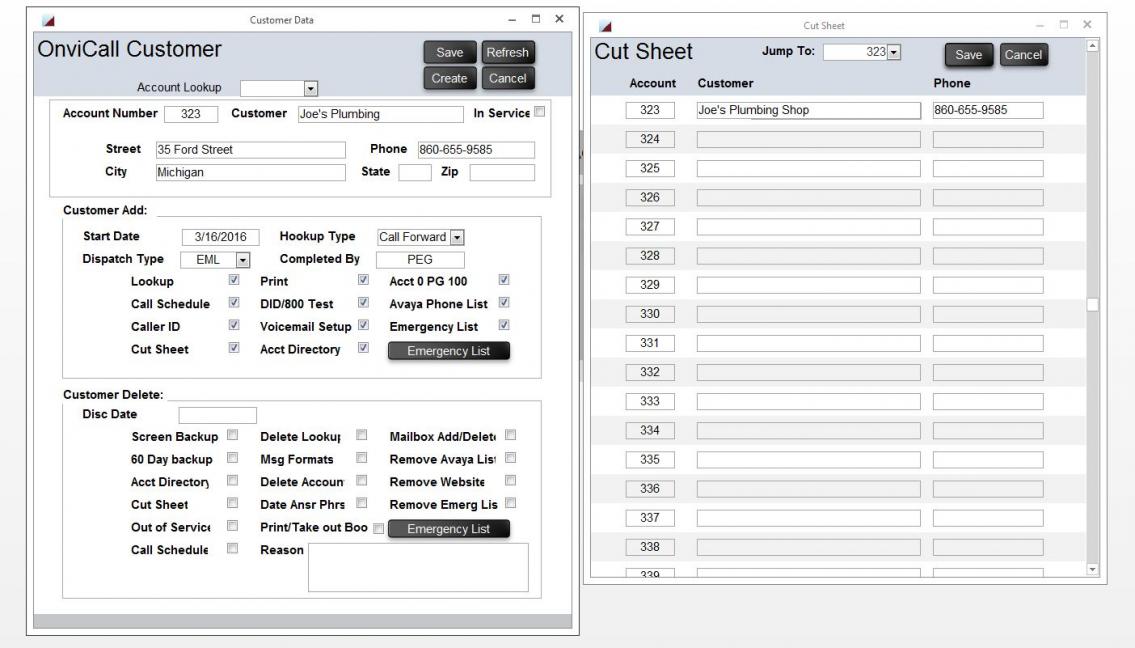This screenshot has height=648, width=1135.
Task: Open the Dispatch Type dropdown arrow
Action: [x=242, y=259]
